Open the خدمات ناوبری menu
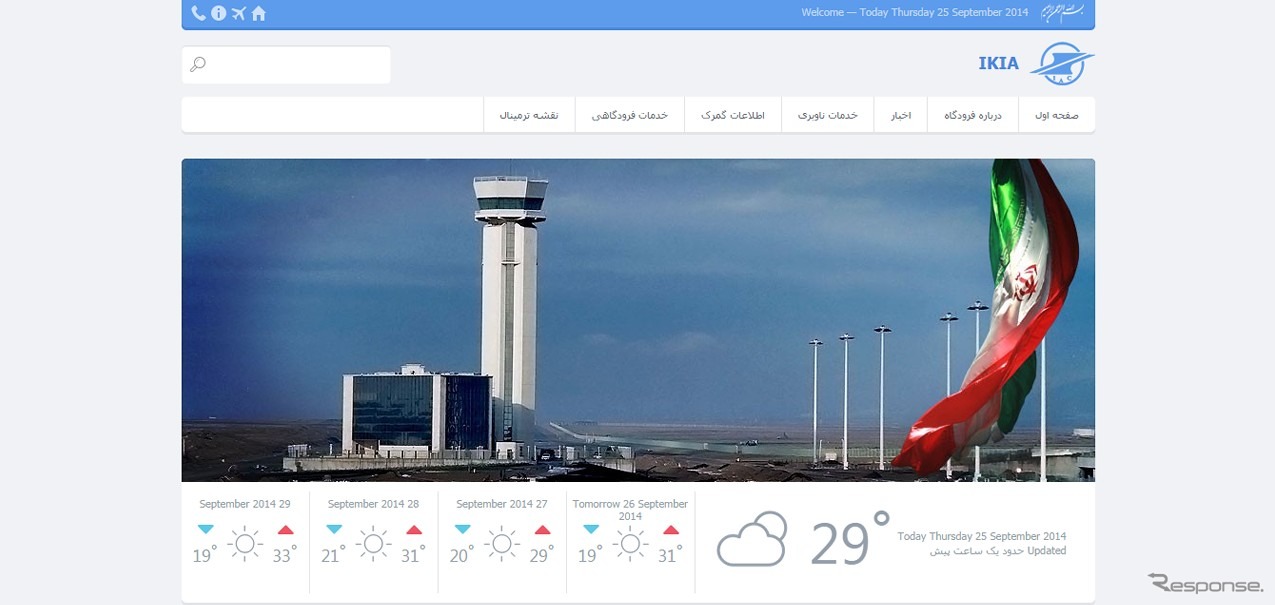 tap(828, 116)
